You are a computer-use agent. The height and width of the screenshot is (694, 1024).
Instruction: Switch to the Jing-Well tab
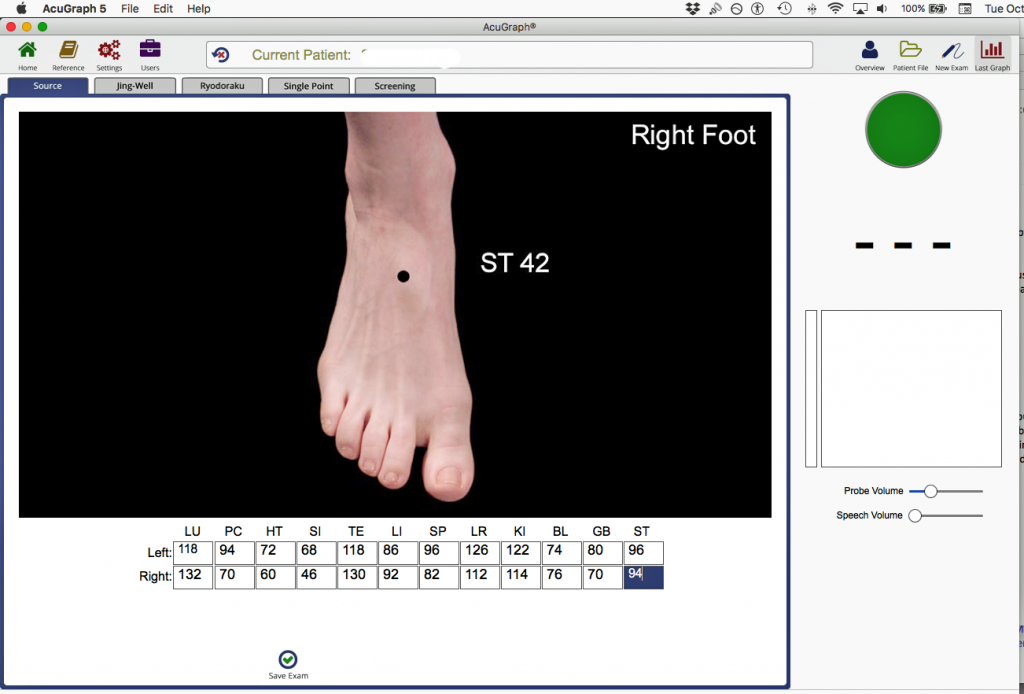point(135,86)
